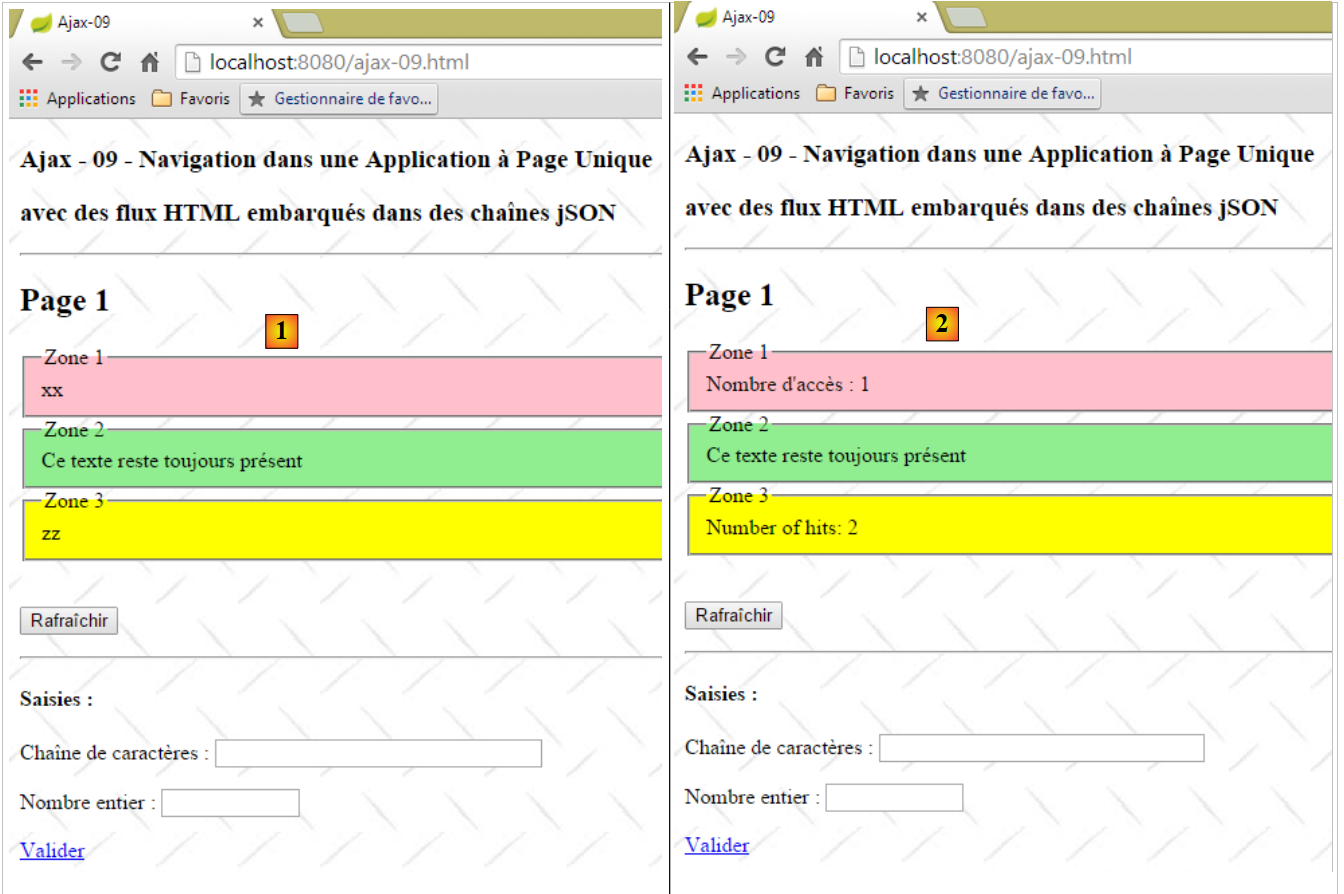1344x894 pixels.
Task: Open Gestionnaire de favoris bookmark in the left browser
Action: coord(339,99)
